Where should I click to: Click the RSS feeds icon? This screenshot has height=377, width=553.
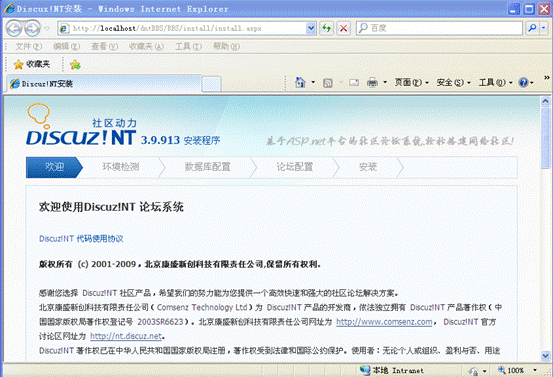pyautogui.click(x=328, y=83)
